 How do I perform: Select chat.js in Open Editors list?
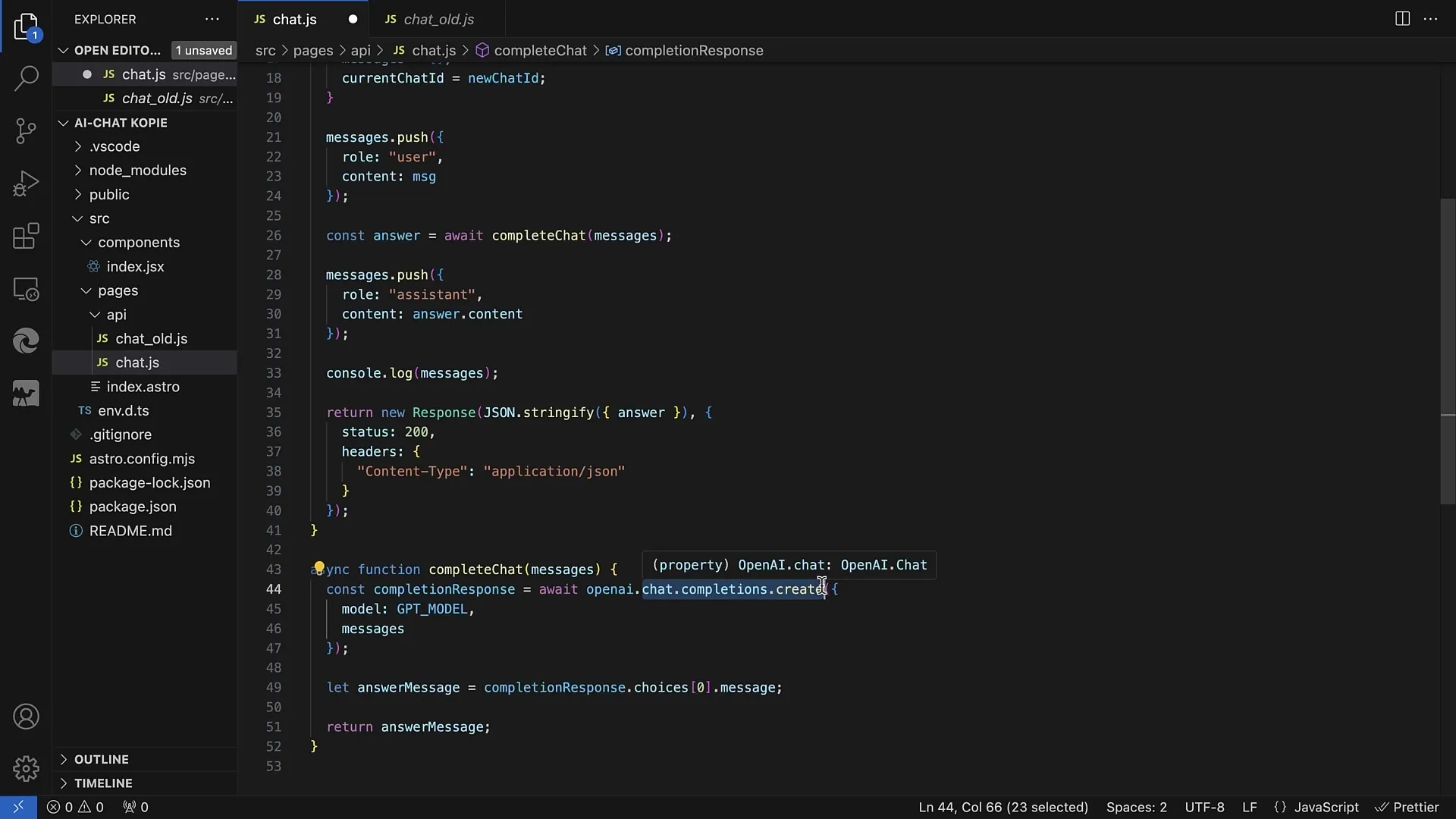pyautogui.click(x=144, y=74)
